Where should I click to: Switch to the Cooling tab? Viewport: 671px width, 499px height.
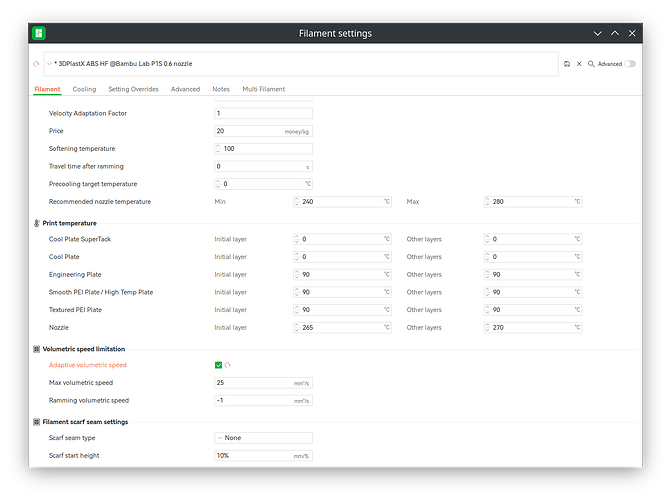click(x=84, y=89)
